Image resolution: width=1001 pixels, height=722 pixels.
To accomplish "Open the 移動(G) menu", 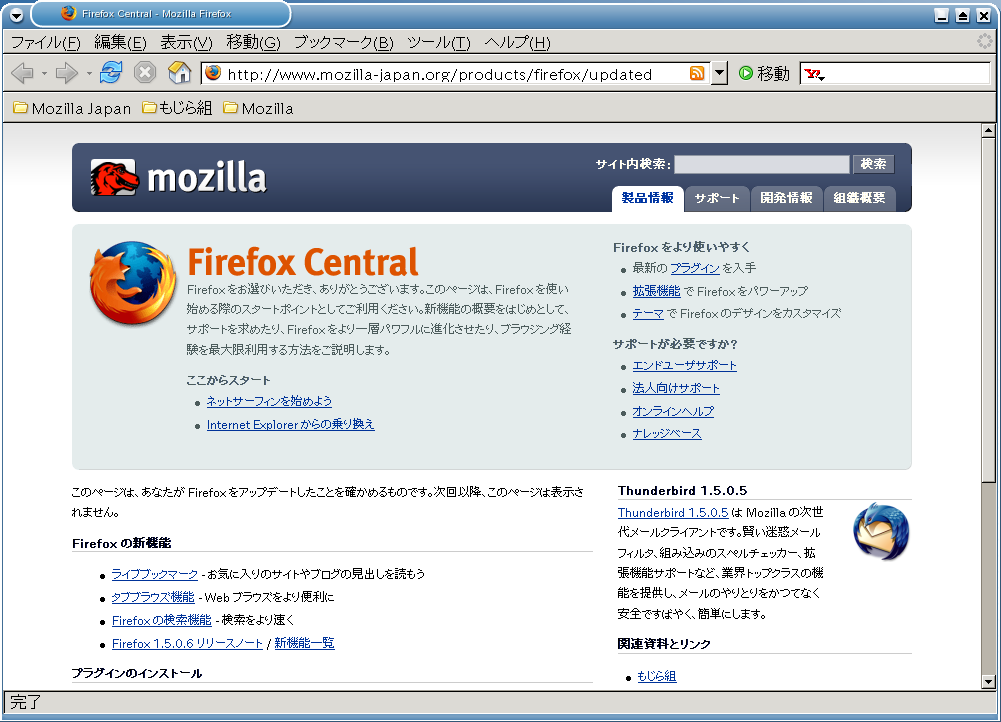I will pyautogui.click(x=253, y=43).
